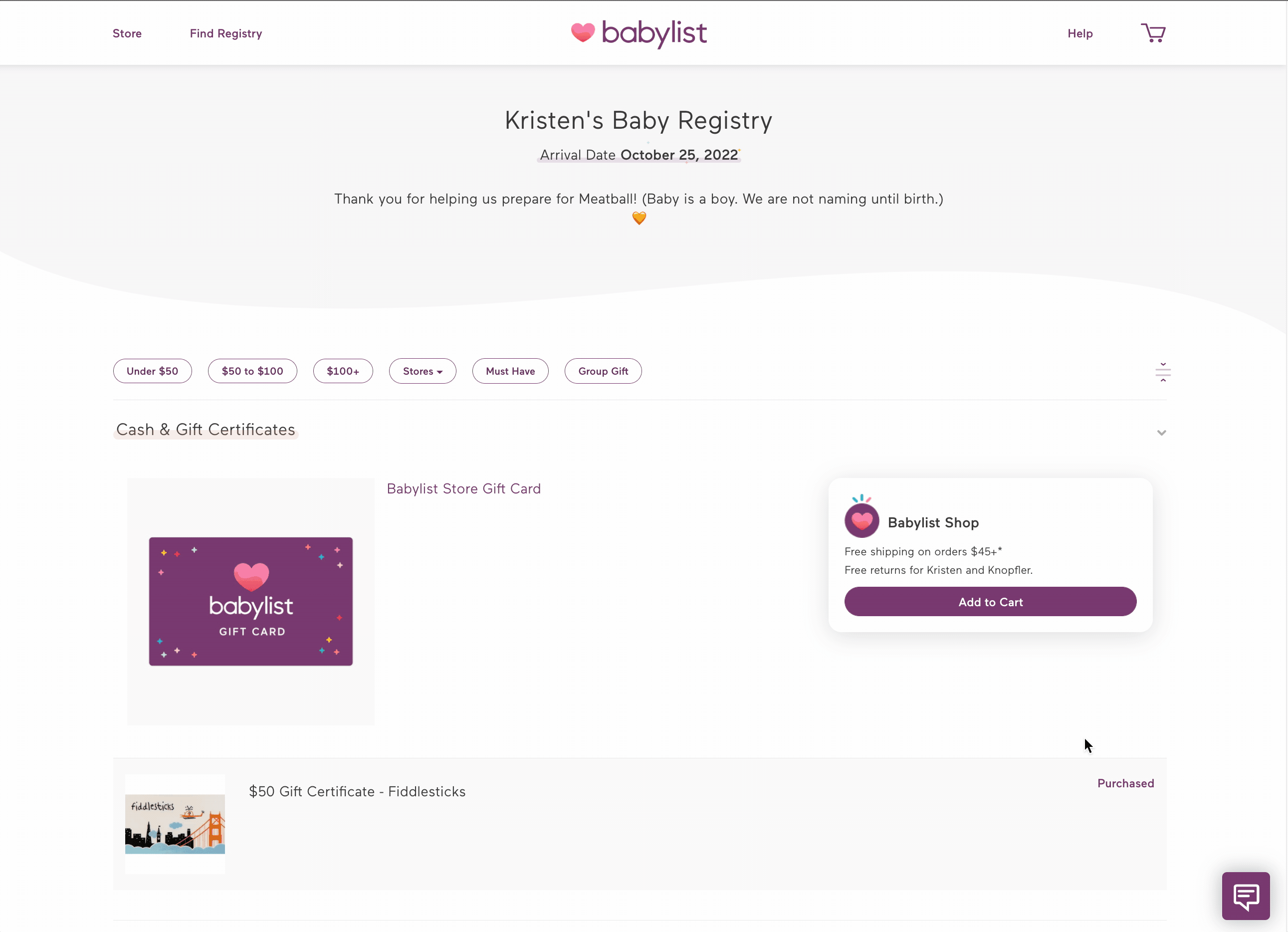Click the shopping cart icon
This screenshot has width=1288, height=932.
click(1153, 33)
